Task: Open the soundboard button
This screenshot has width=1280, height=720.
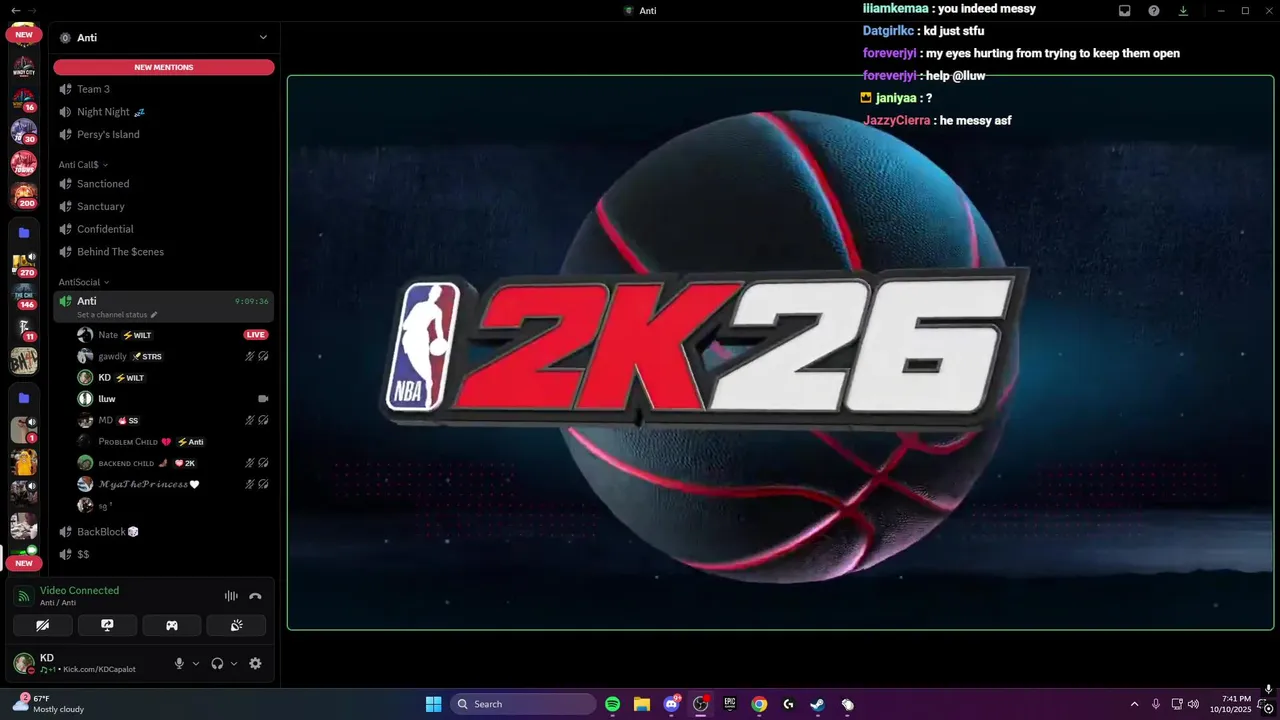Action: tap(236, 625)
